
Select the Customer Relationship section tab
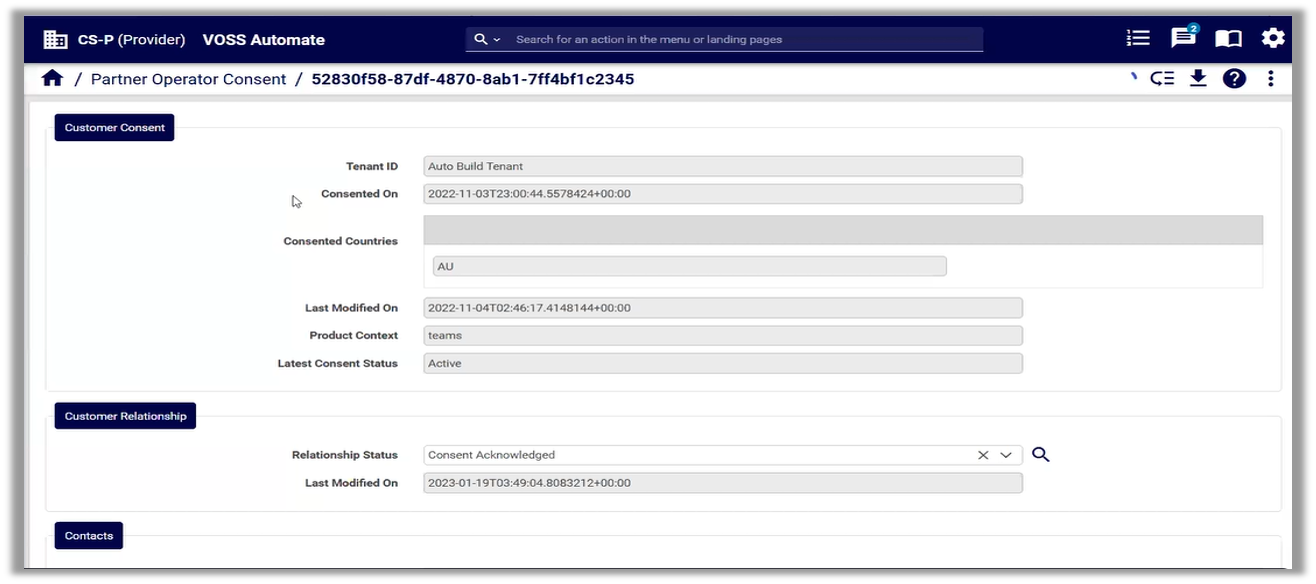click(x=125, y=416)
